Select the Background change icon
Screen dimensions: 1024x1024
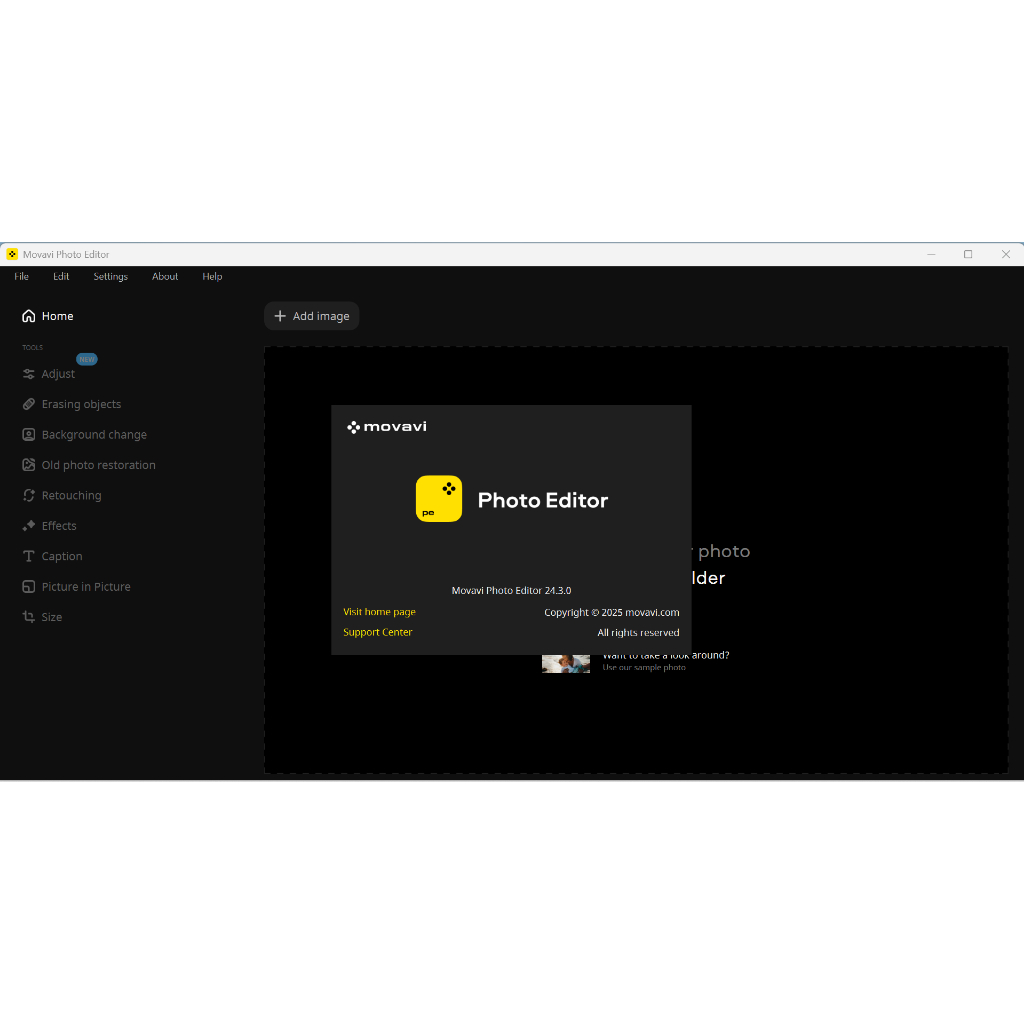[29, 435]
